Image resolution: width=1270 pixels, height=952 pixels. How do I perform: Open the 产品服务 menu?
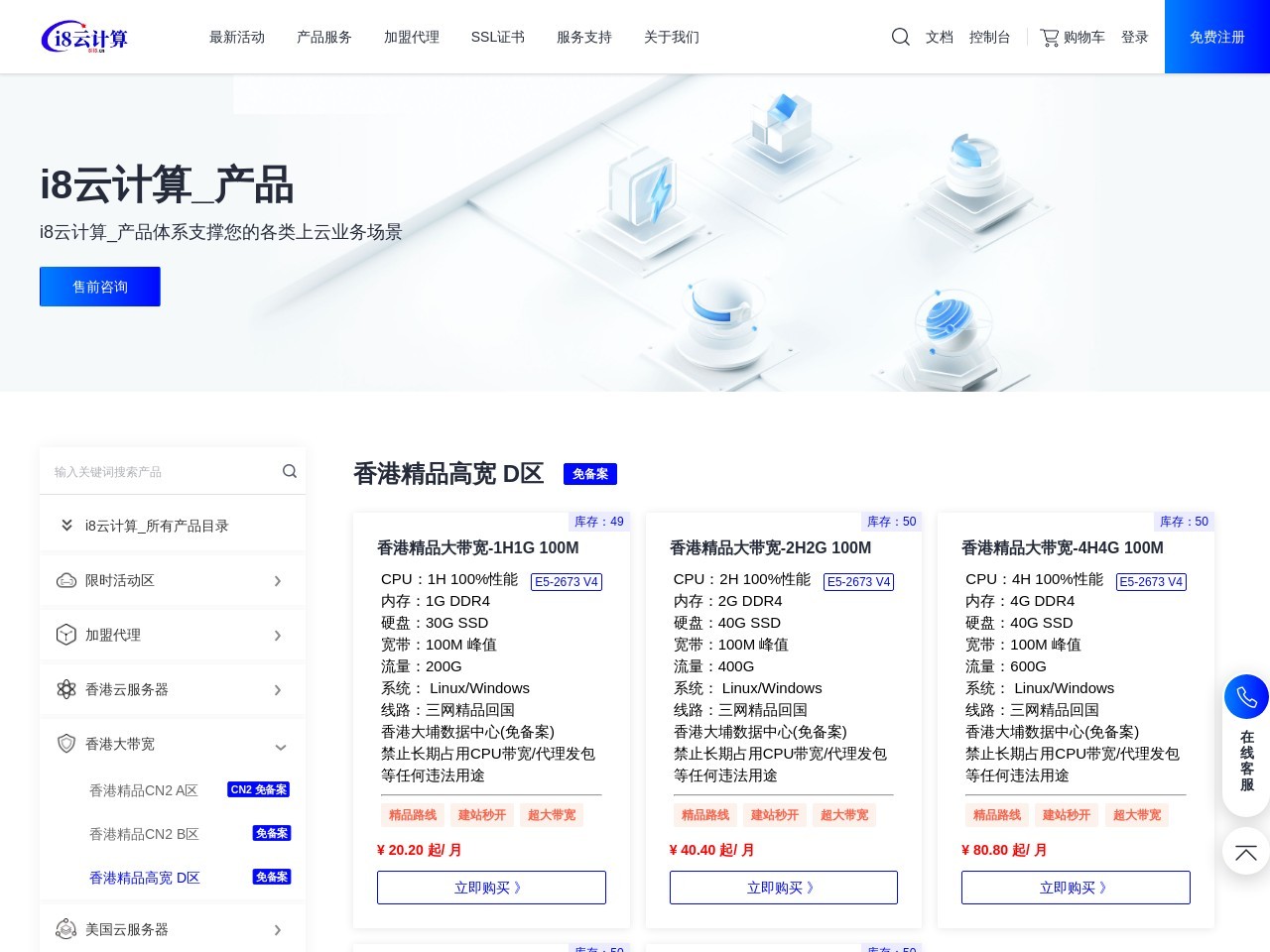(323, 37)
